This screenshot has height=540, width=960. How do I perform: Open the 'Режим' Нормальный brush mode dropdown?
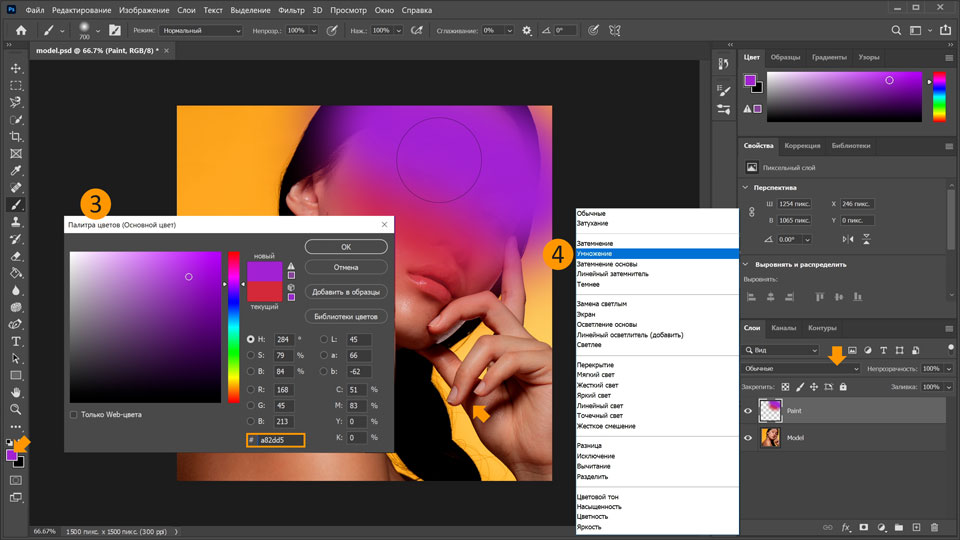pos(201,31)
